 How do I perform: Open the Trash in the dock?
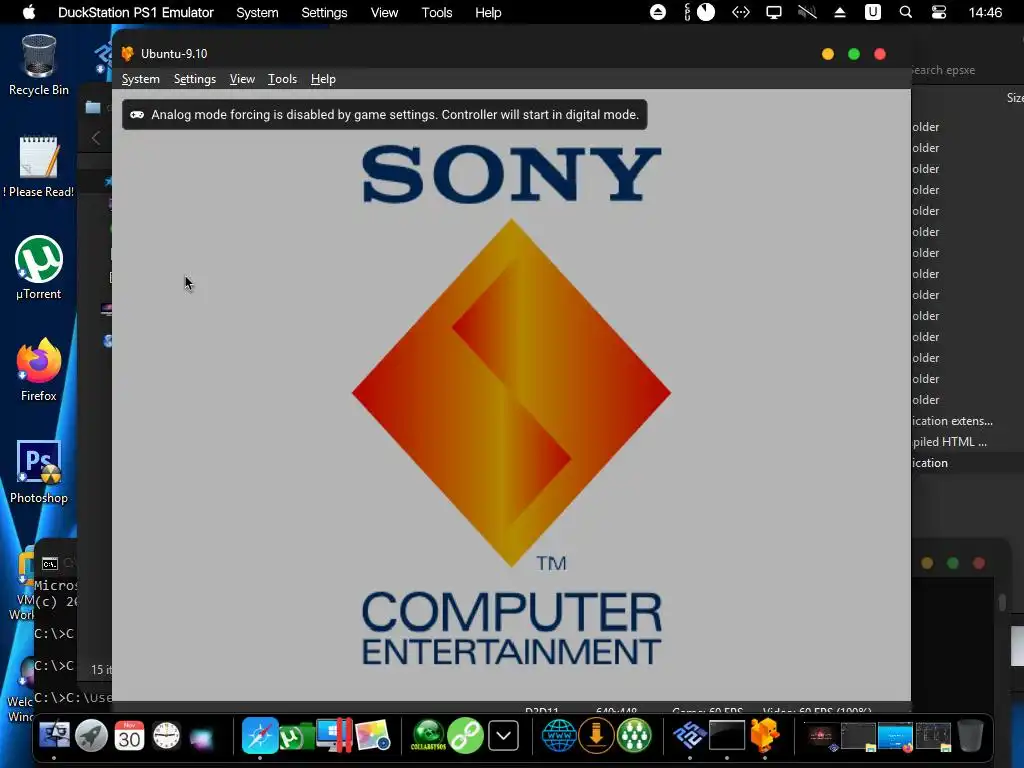pyautogui.click(x=970, y=735)
